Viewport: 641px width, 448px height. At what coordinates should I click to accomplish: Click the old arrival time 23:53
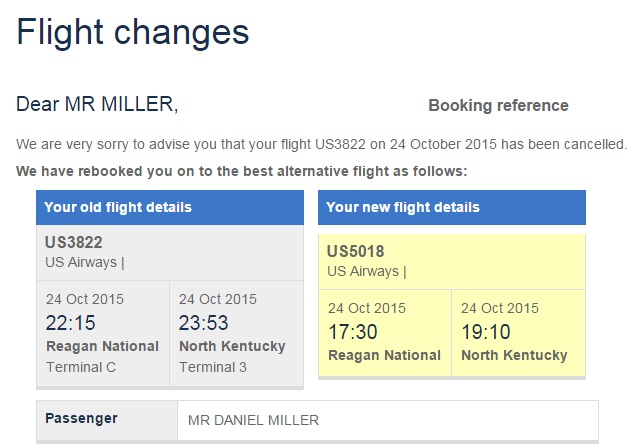[204, 323]
